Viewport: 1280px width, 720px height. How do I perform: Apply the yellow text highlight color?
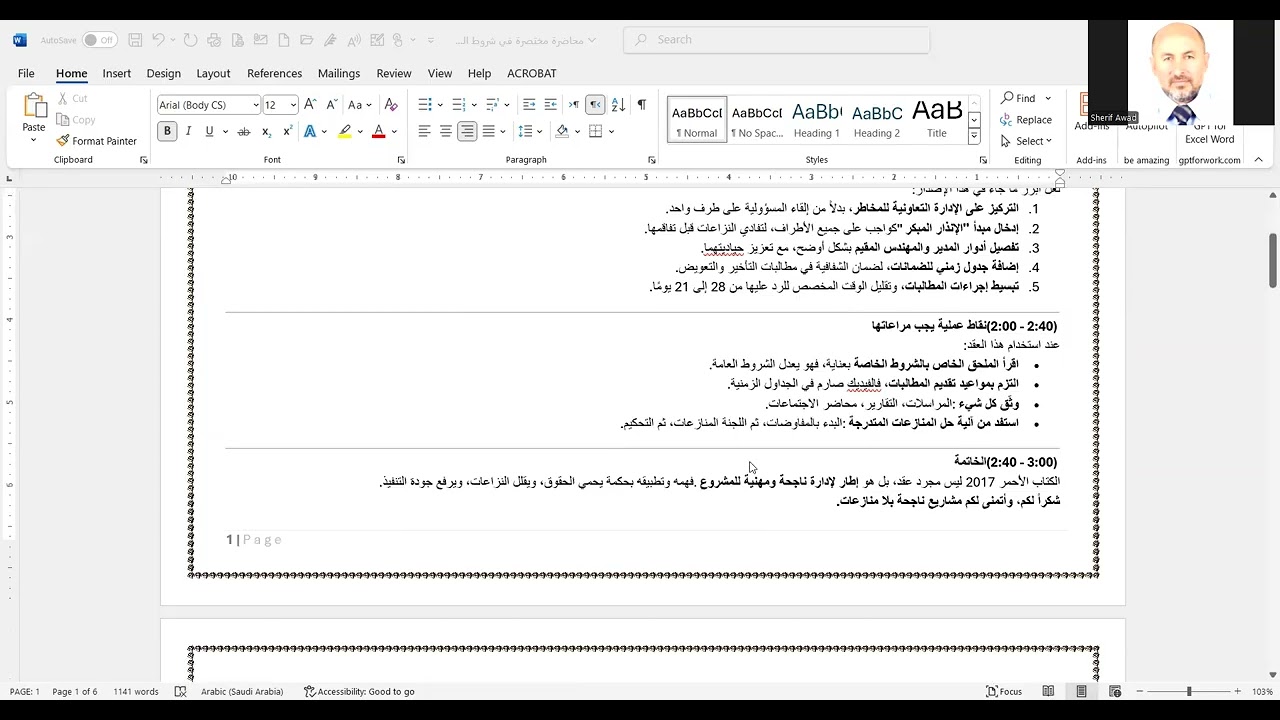pyautogui.click(x=345, y=132)
